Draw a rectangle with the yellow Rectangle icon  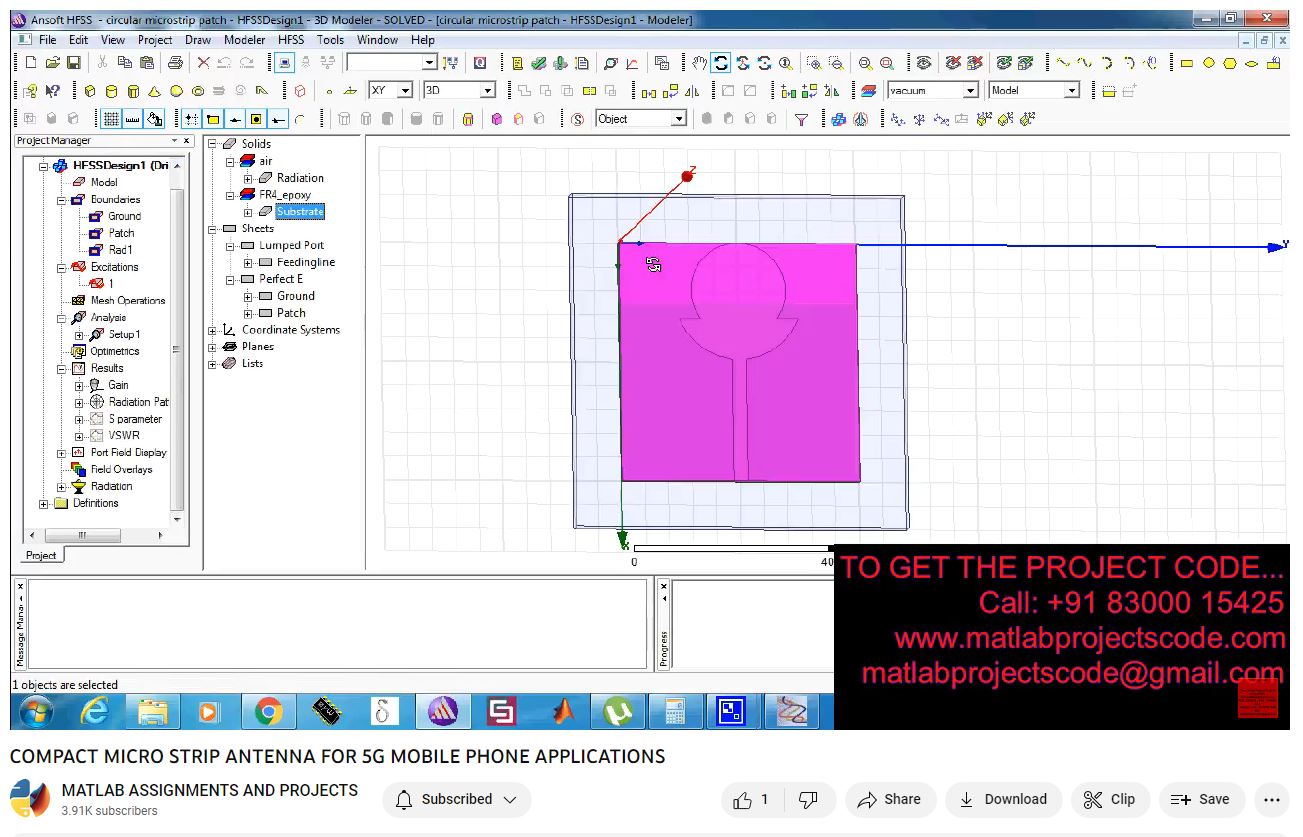[x=1187, y=63]
